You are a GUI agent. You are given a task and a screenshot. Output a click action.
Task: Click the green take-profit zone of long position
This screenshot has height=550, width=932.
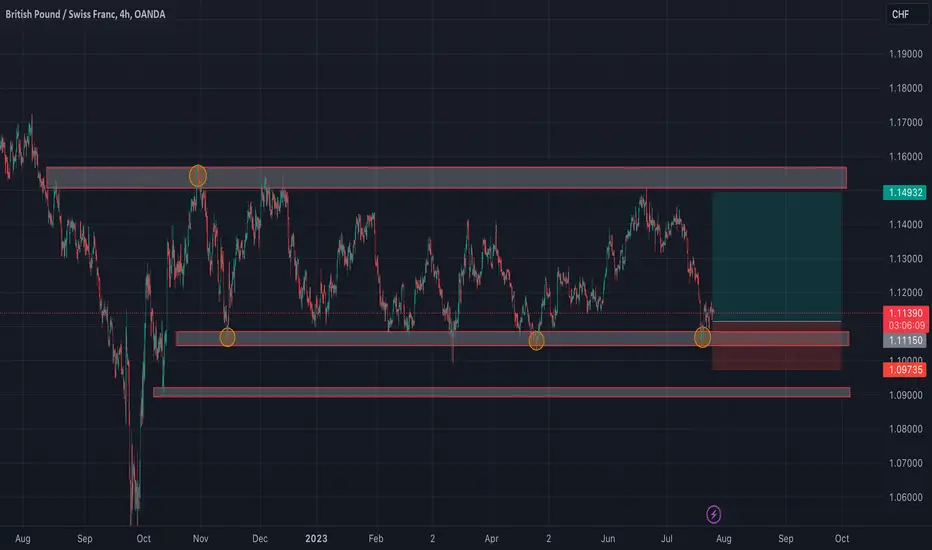(777, 257)
